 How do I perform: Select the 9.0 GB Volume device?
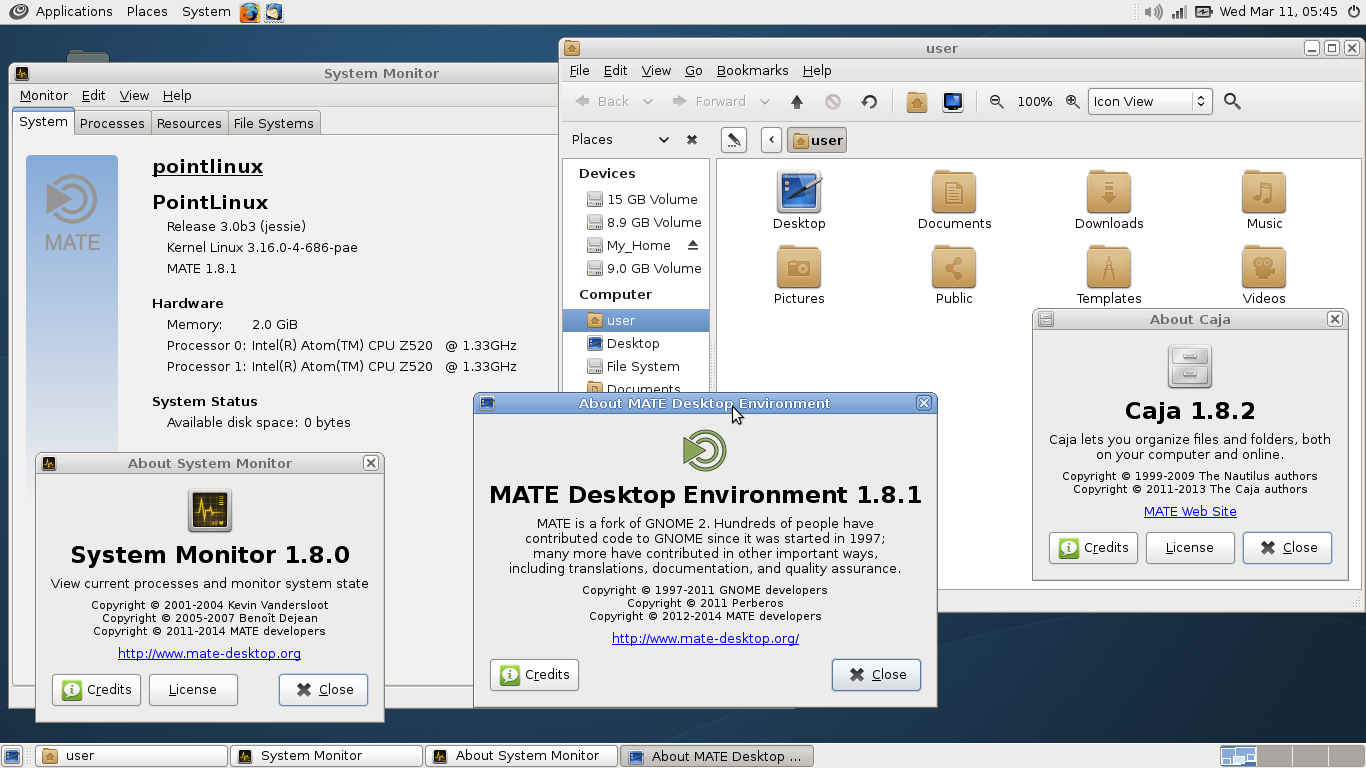tap(635, 268)
